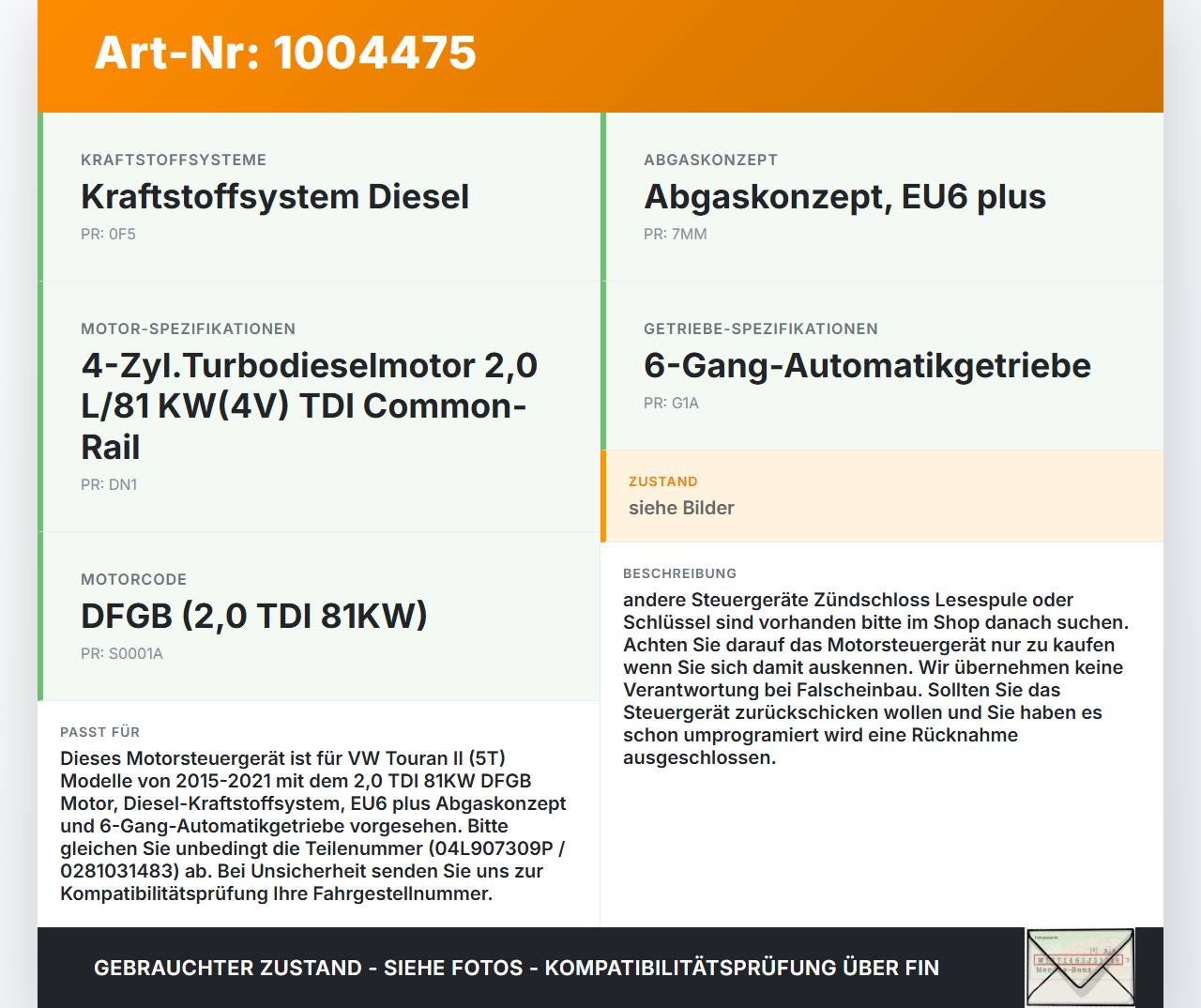Click the BESCHREIBUNG label
Viewport: 1201px width, 1008px height.
679,573
